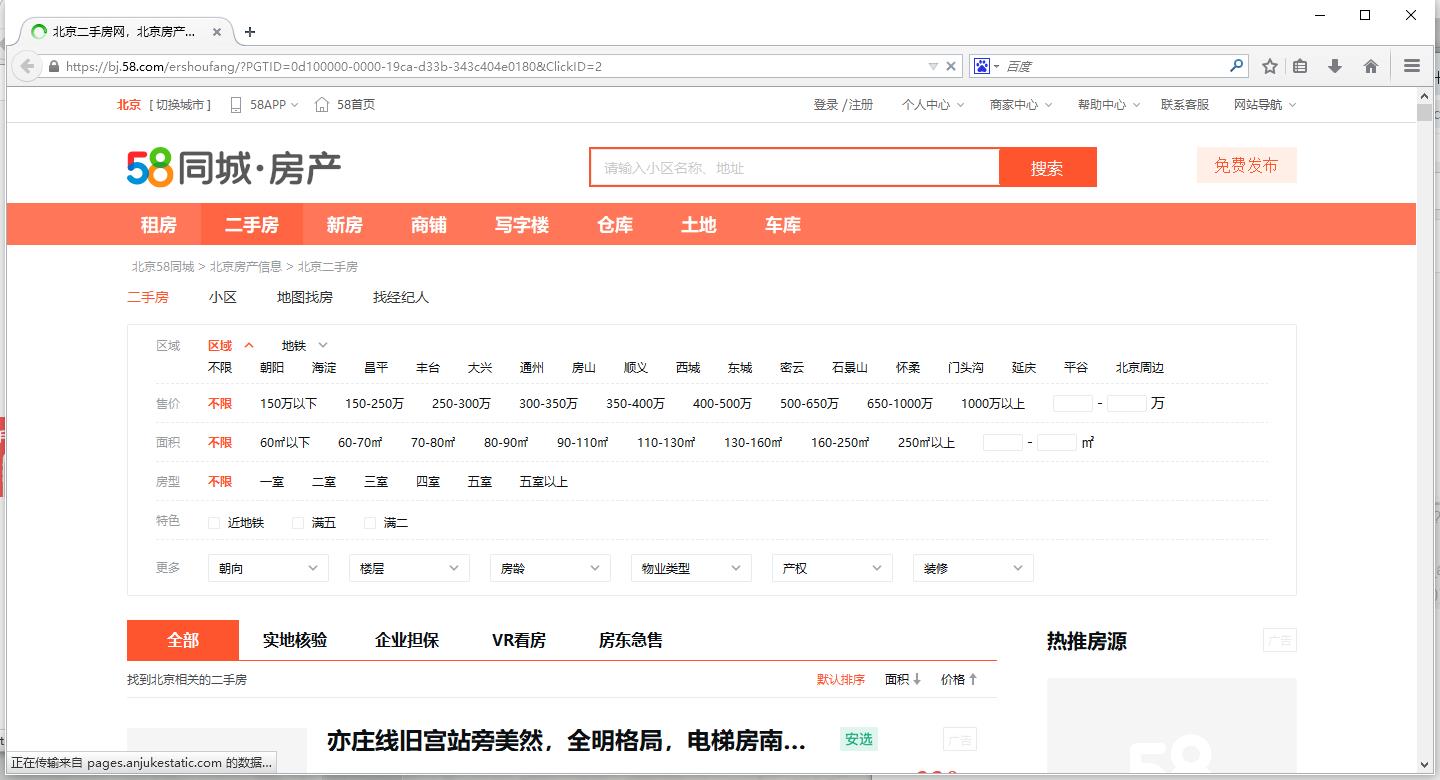Open the 找经纪人 link
This screenshot has width=1440, height=780.
point(401,297)
